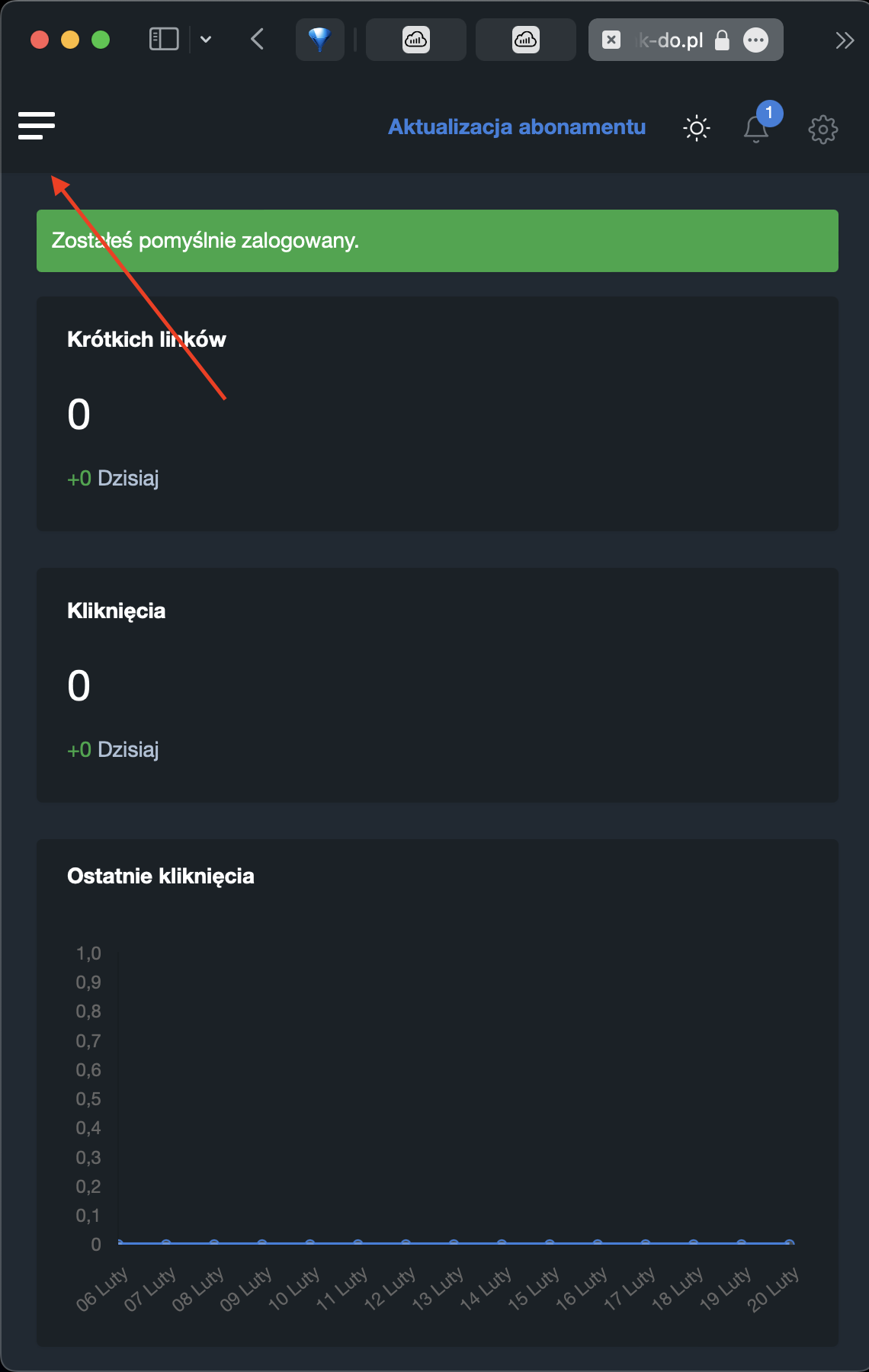Open the page menu ellipsis in address bar
This screenshot has height=1372, width=869.
click(x=755, y=40)
